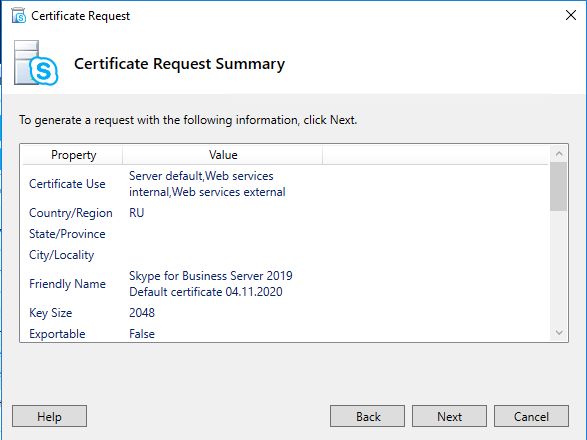This screenshot has height=440, width=587.
Task: Click the small Skype title bar icon
Action: 18,16
